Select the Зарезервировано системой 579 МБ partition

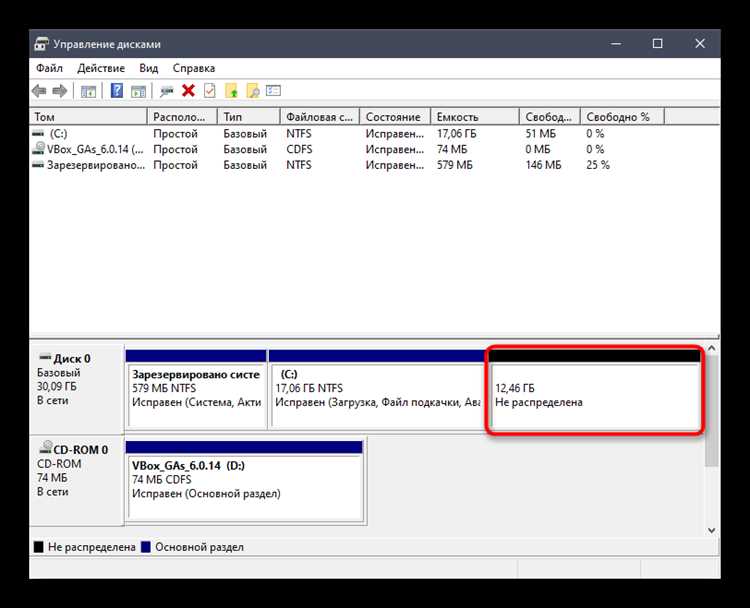click(x=196, y=389)
